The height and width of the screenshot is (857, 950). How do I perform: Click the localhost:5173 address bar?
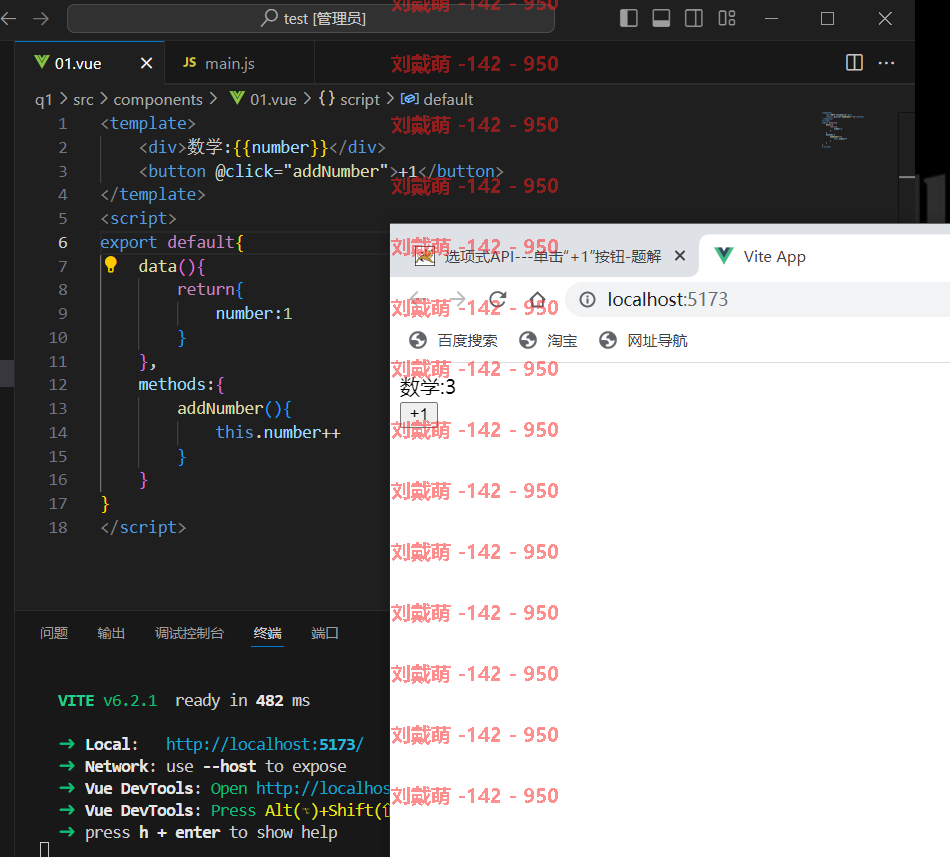[758, 299]
